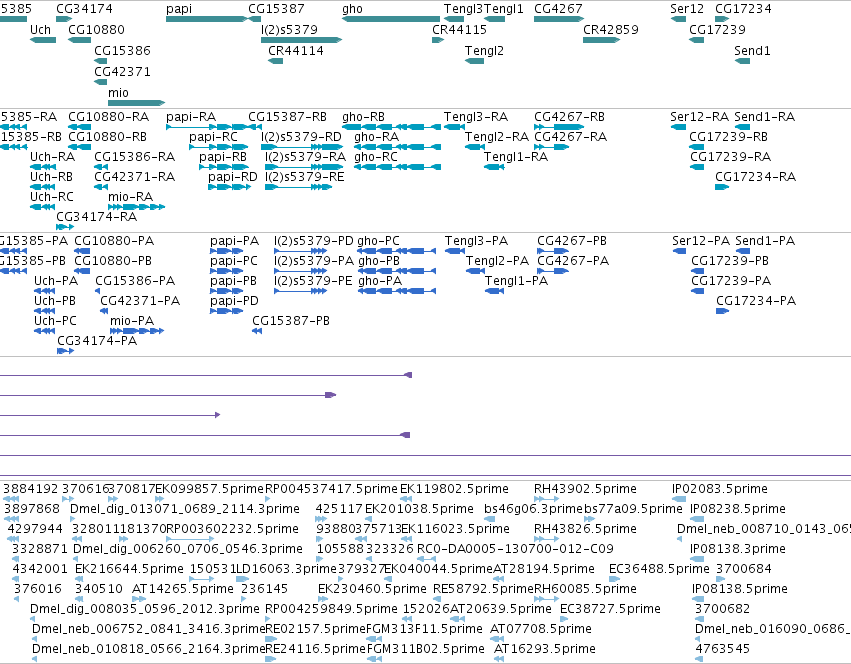Click the CG4267 gene label
This screenshot has height=664, width=851.
click(x=558, y=9)
